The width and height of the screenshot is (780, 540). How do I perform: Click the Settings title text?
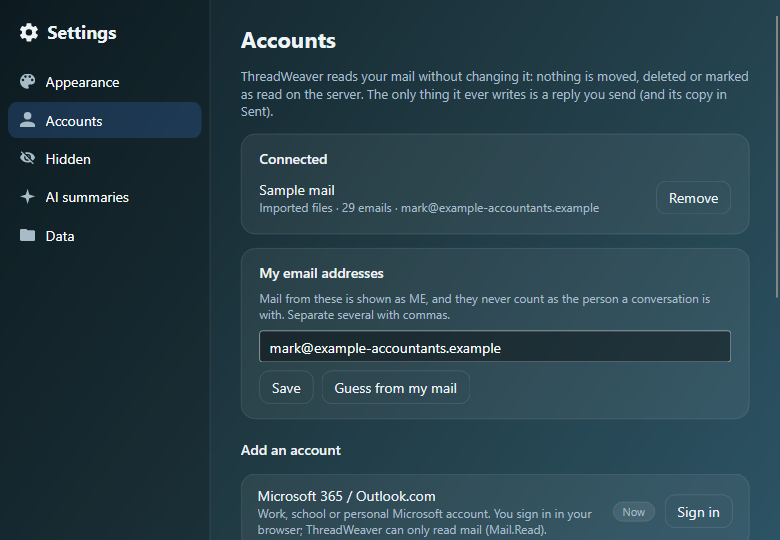coord(82,33)
